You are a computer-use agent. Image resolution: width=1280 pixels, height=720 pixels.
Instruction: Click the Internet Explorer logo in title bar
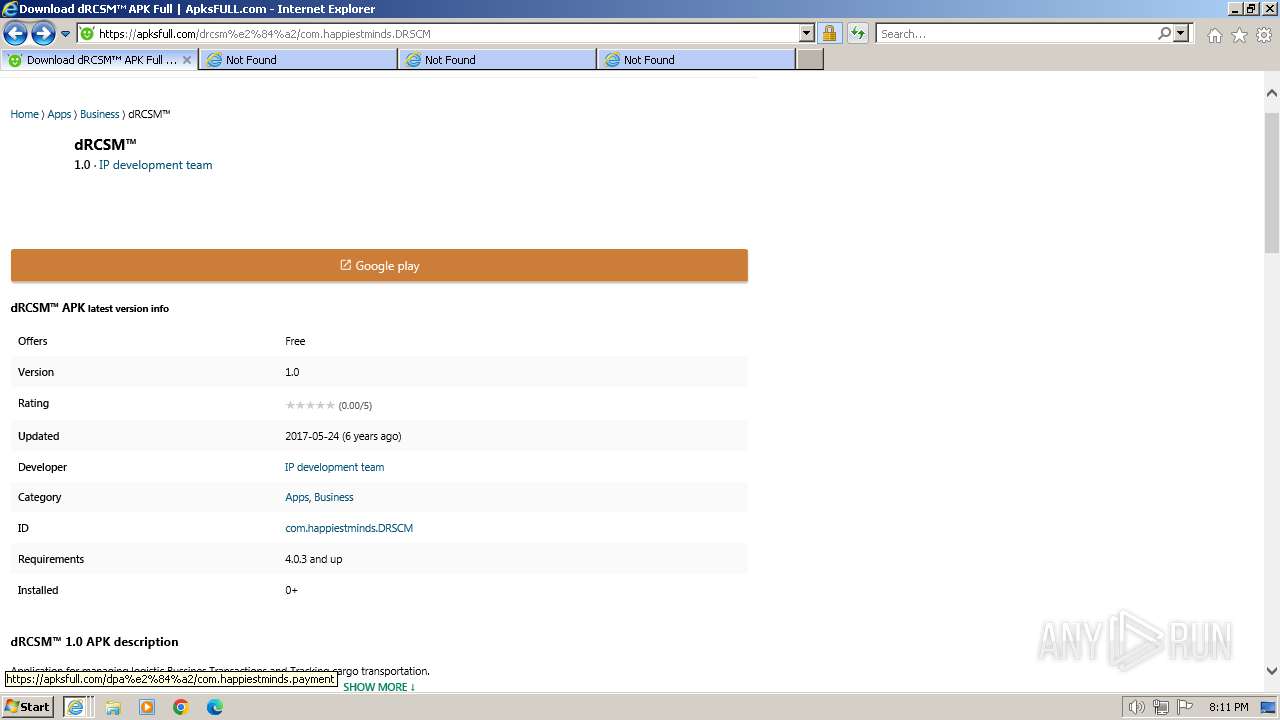(x=10, y=9)
